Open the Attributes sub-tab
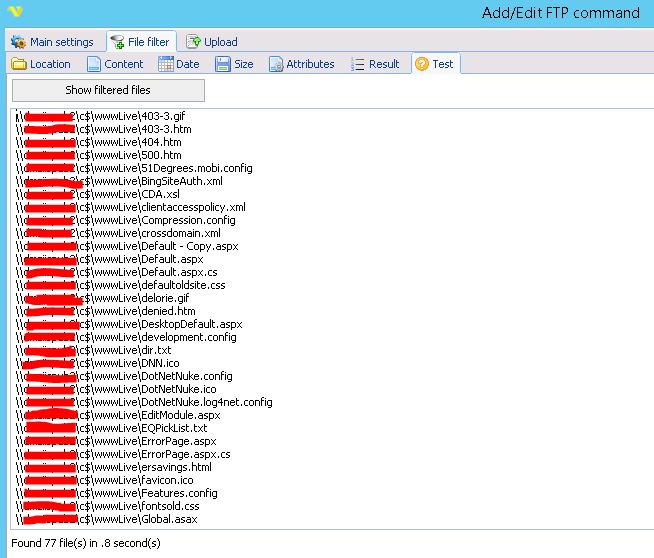654x558 pixels. click(301, 64)
